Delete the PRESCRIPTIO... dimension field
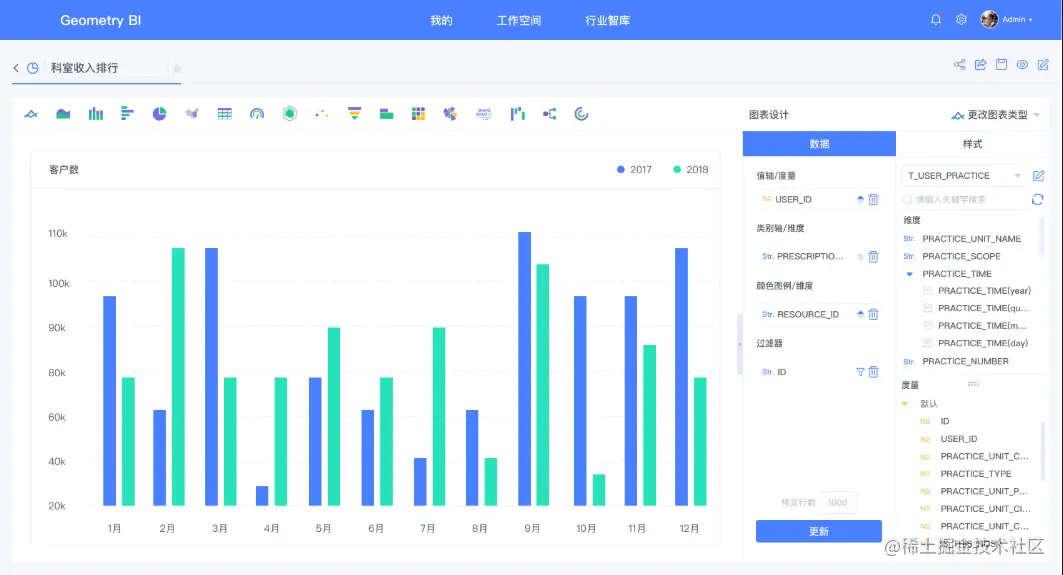 point(874,257)
